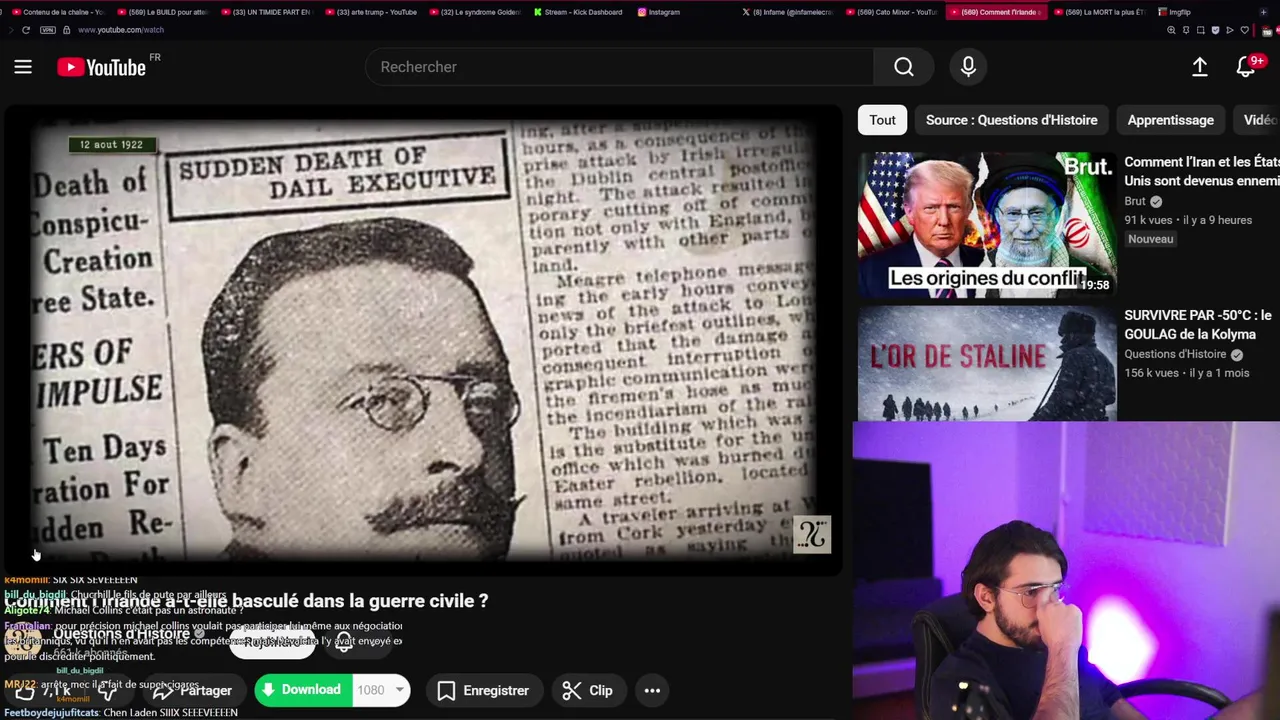This screenshot has width=1280, height=720.
Task: Select the Apprentissage filter chip
Action: point(1170,120)
